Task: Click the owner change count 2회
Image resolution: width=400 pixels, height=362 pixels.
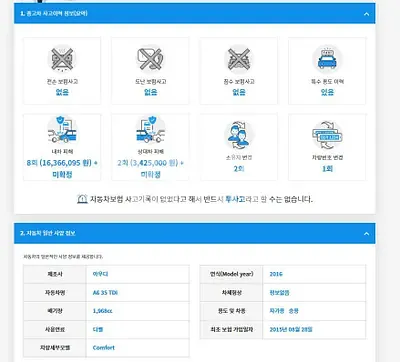Action: pos(239,169)
